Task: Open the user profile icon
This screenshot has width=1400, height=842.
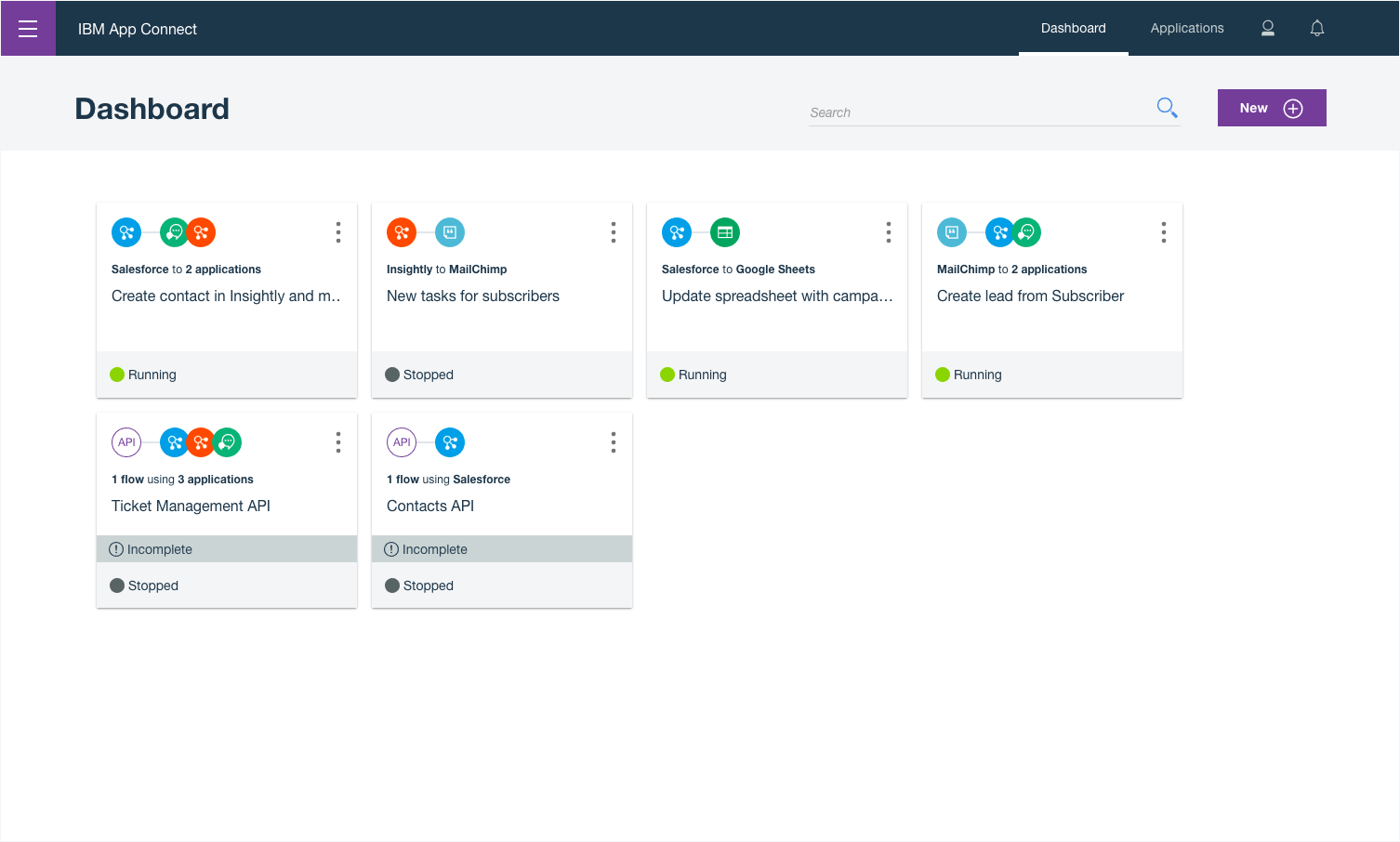Action: (1267, 28)
